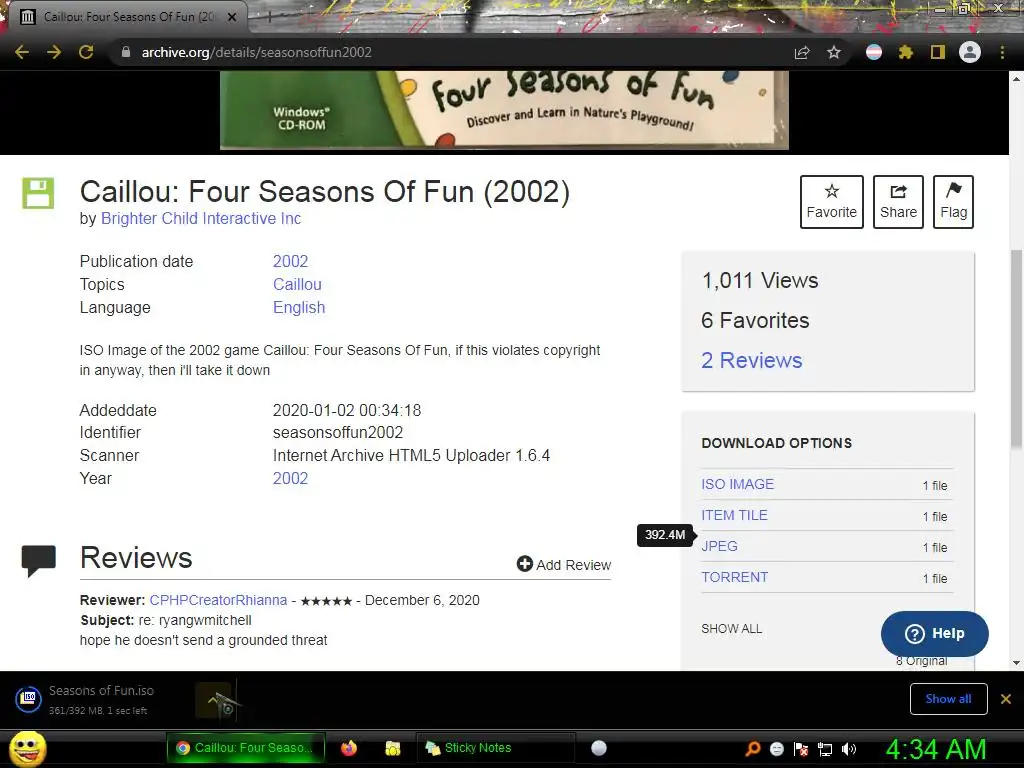Close the downloads bar
The image size is (1024, 768).
coord(1006,699)
